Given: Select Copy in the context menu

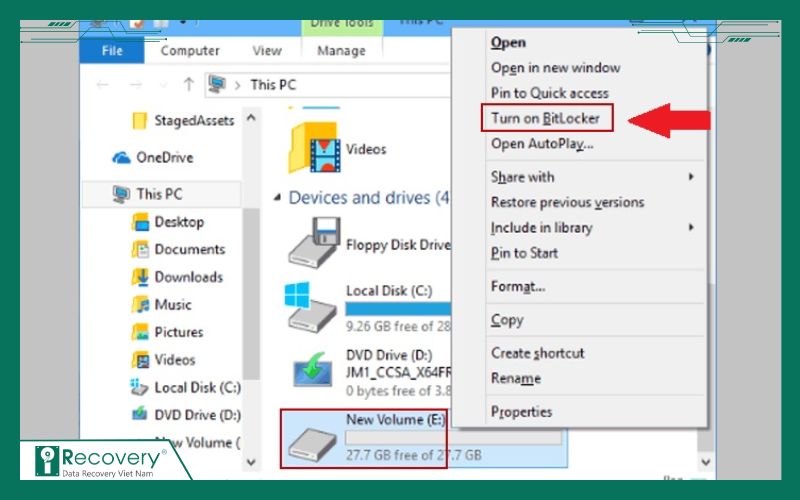Looking at the screenshot, I should [507, 320].
